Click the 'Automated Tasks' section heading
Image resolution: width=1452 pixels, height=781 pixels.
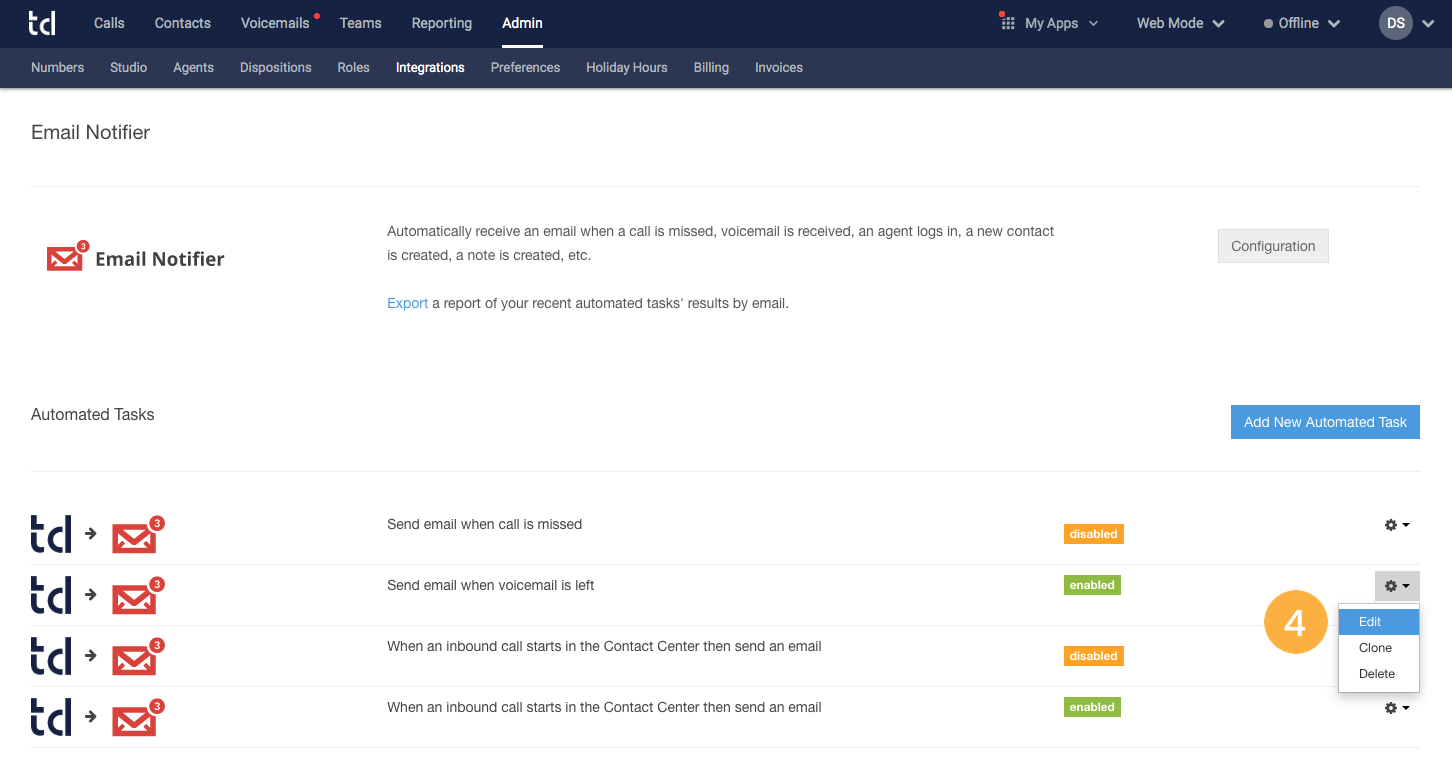click(93, 414)
